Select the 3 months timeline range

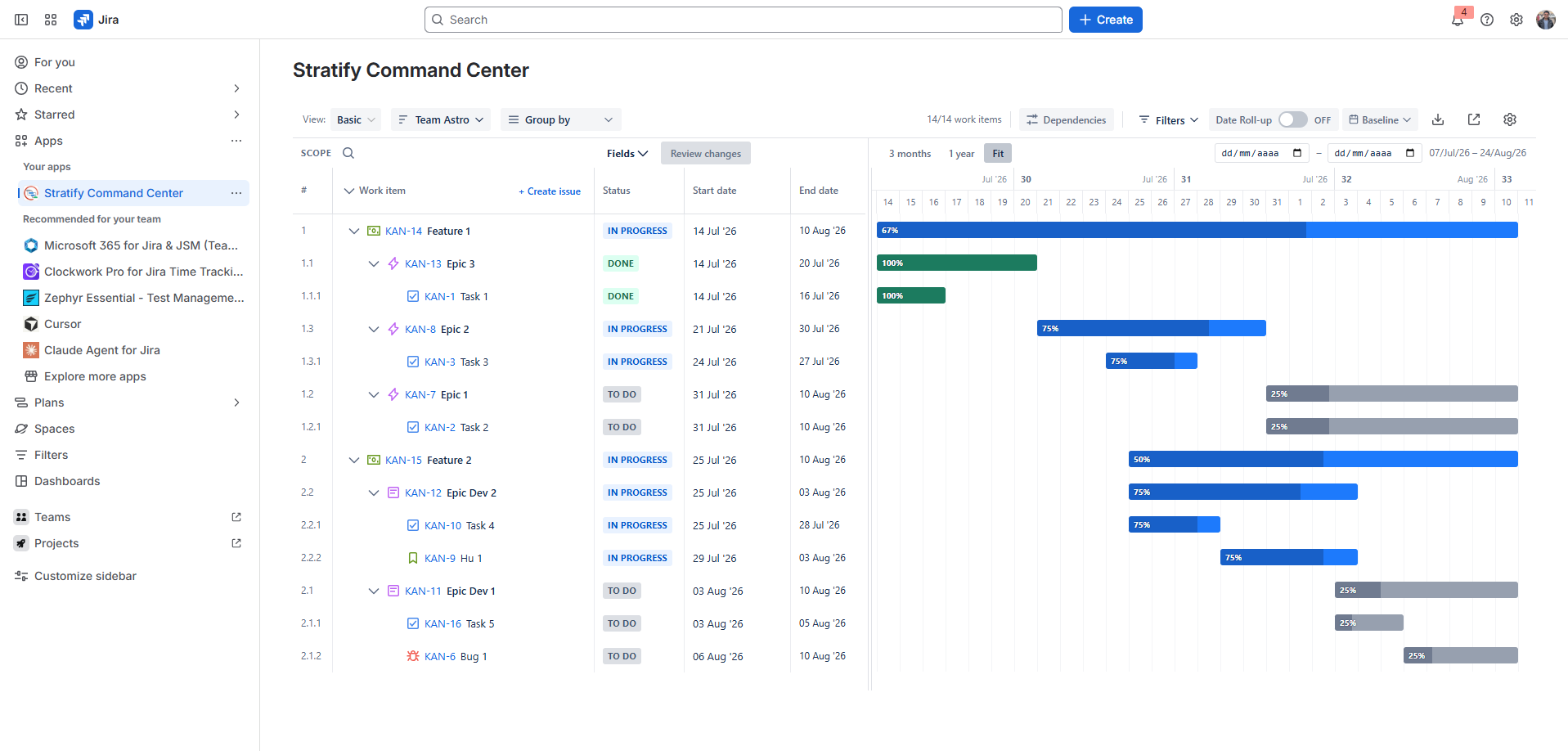click(x=910, y=153)
